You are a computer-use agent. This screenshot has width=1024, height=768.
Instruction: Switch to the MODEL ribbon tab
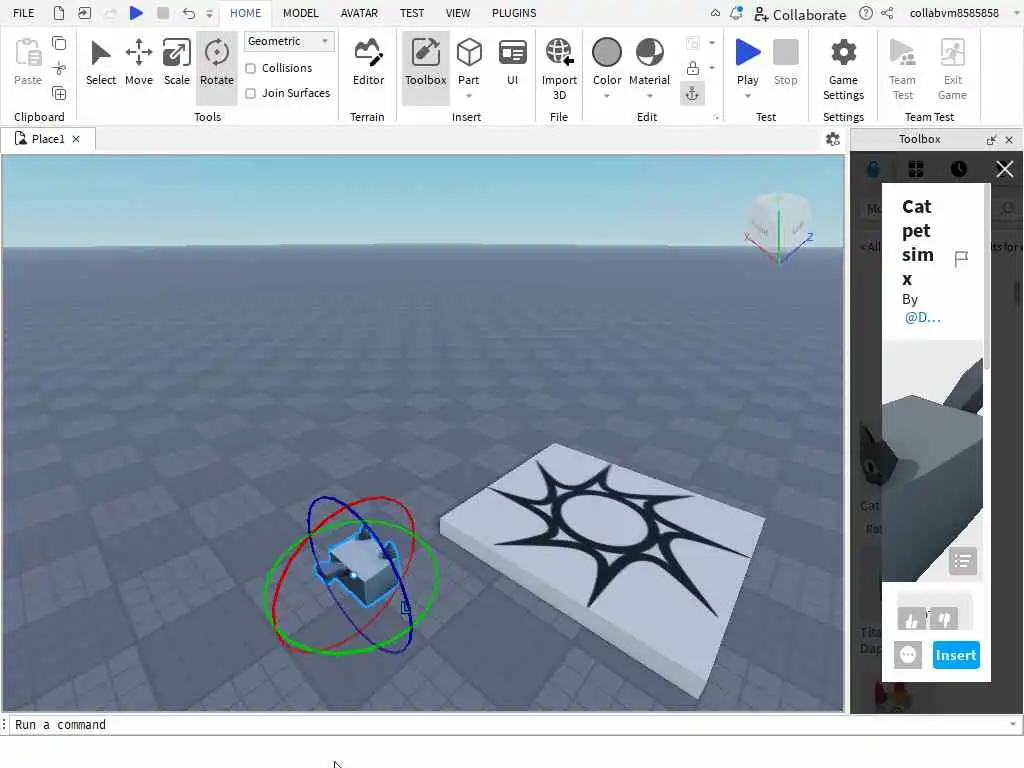(300, 13)
